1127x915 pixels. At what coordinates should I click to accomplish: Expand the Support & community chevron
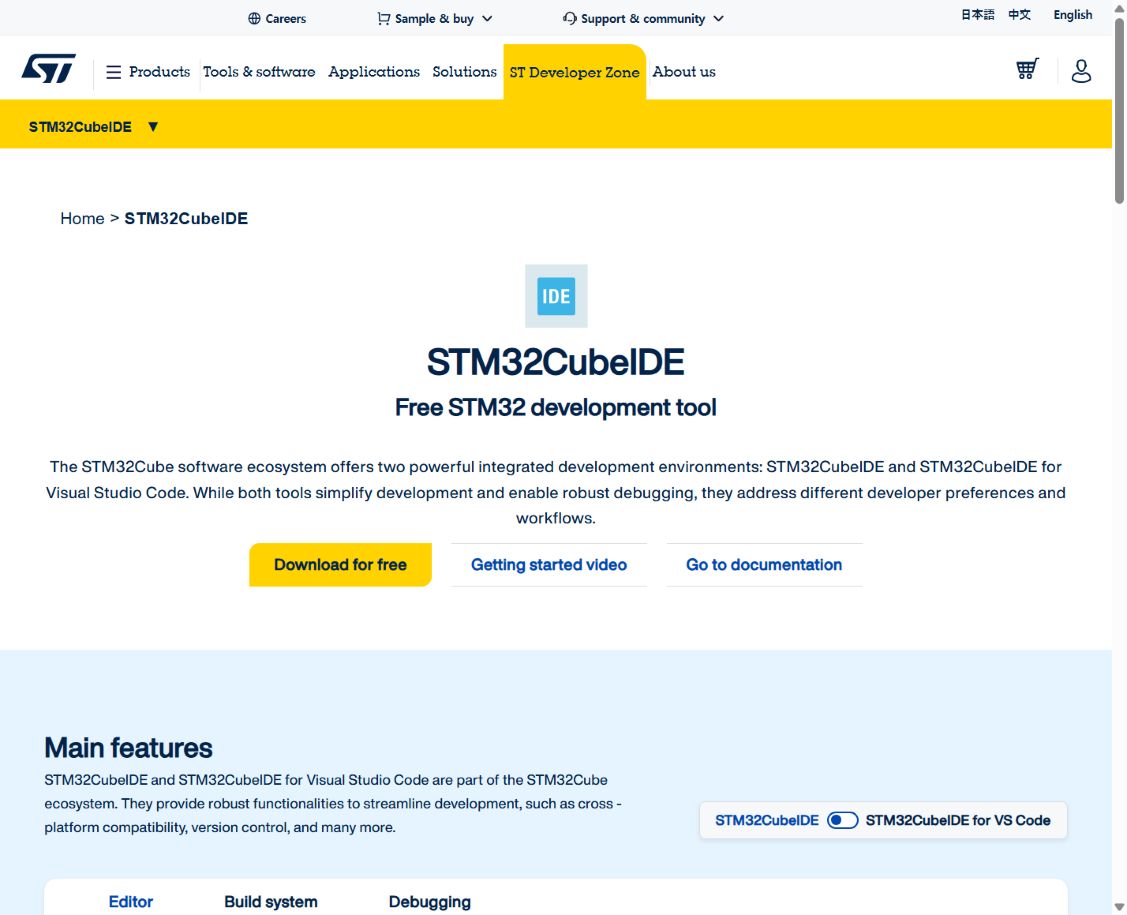pos(718,19)
